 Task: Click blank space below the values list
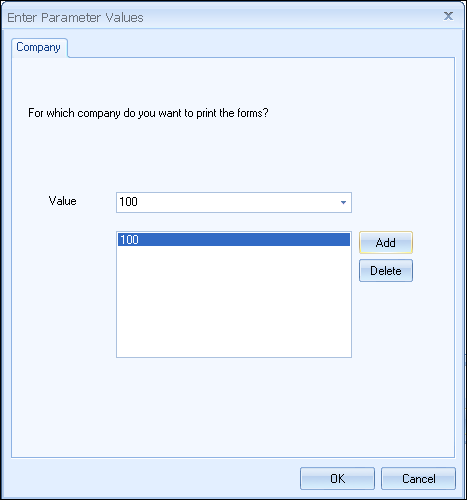234,407
